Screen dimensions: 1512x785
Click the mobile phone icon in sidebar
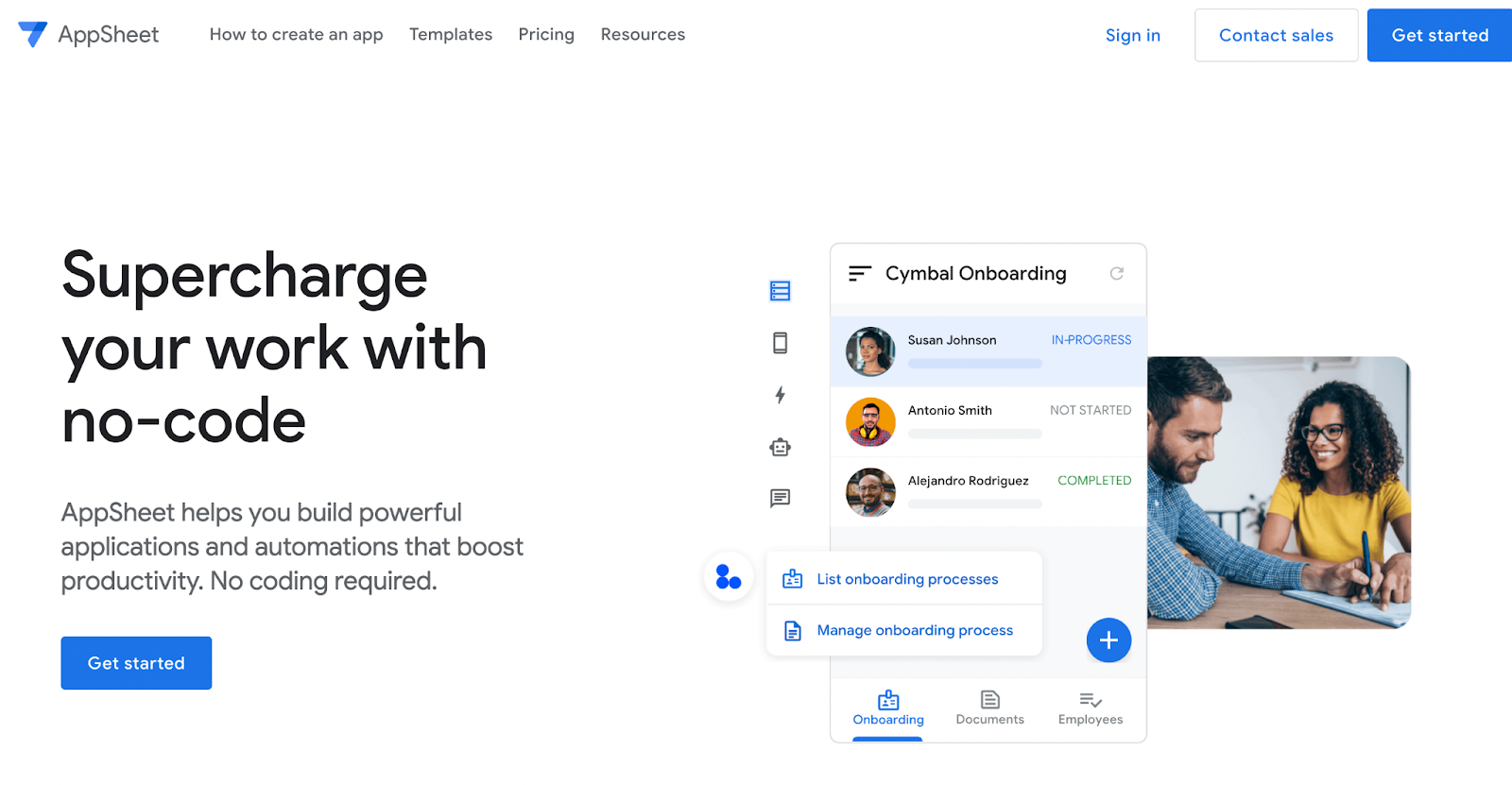pos(780,343)
